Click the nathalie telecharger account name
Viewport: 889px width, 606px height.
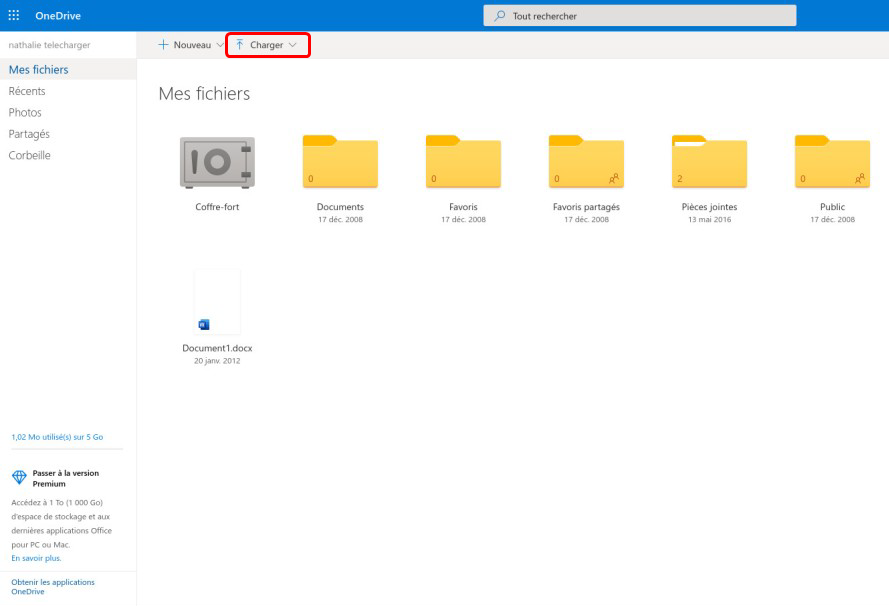pos(49,45)
